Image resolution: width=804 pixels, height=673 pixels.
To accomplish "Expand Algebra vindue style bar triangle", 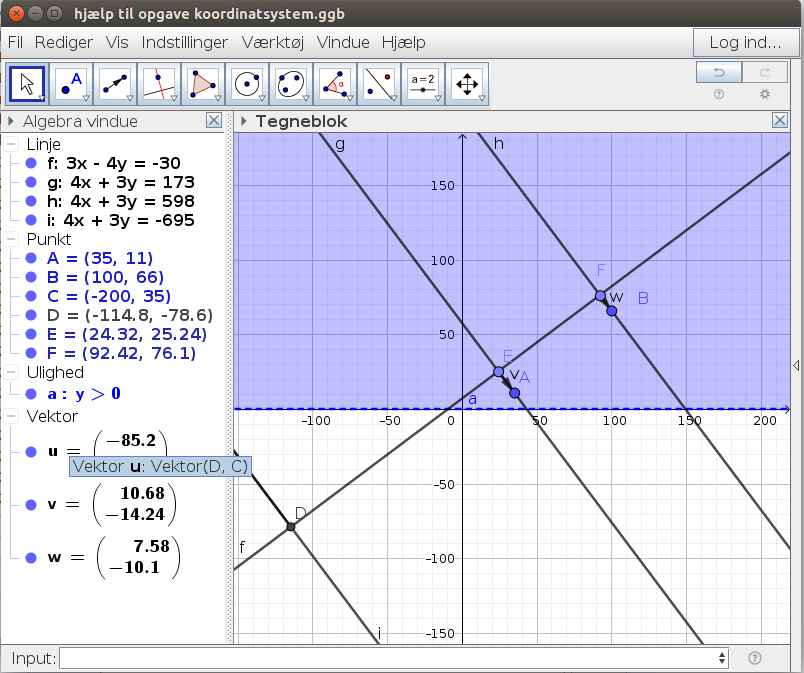I will coord(10,121).
